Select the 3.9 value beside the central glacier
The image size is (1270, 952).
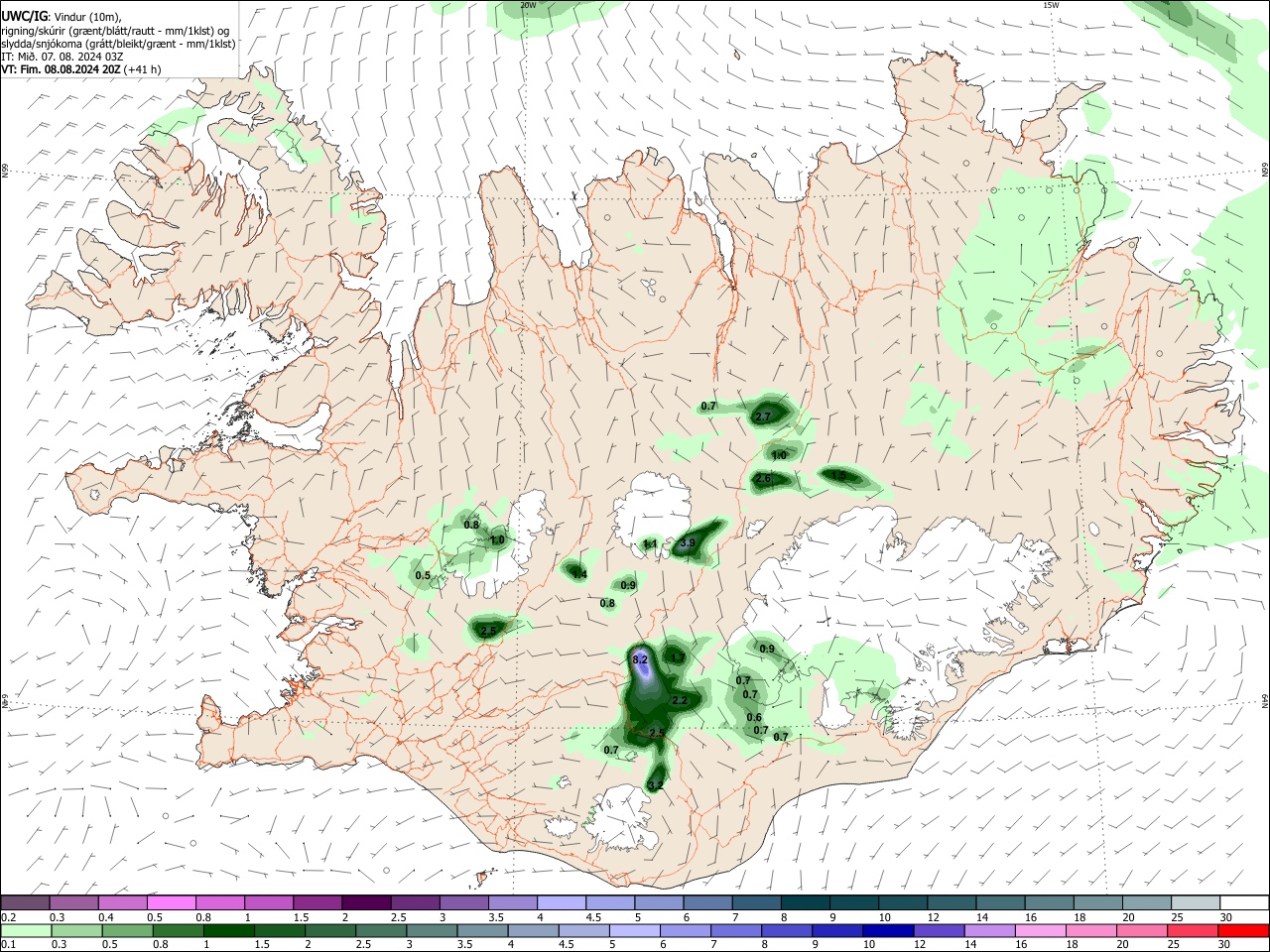(687, 543)
